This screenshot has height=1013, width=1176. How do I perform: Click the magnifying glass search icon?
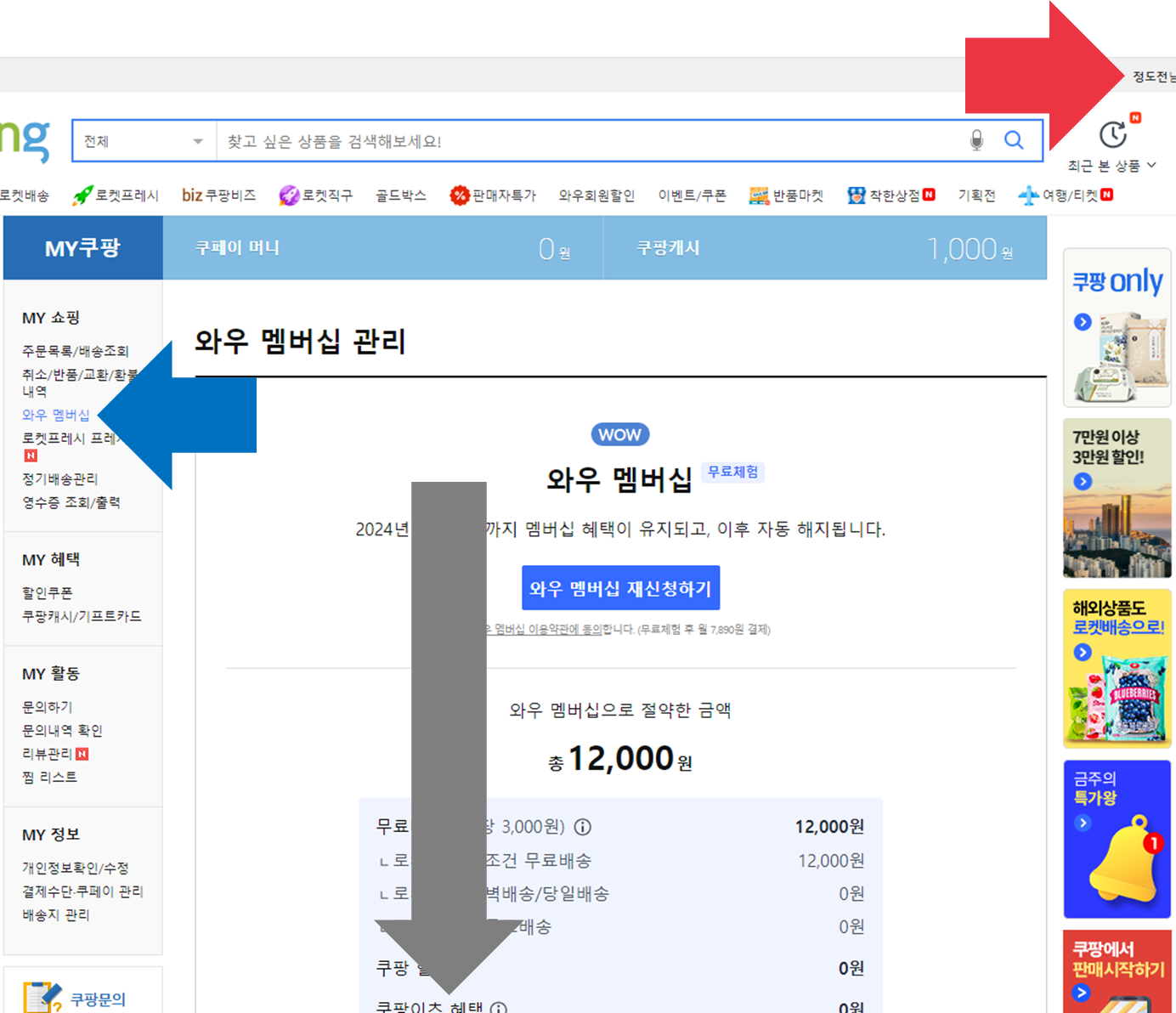click(x=1014, y=140)
